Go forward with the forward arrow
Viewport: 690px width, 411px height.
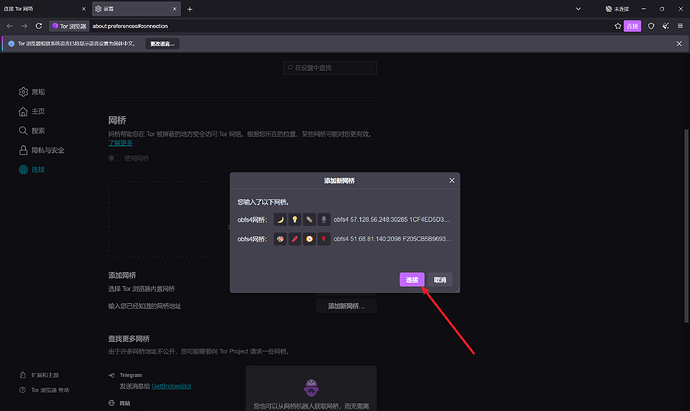click(24, 26)
